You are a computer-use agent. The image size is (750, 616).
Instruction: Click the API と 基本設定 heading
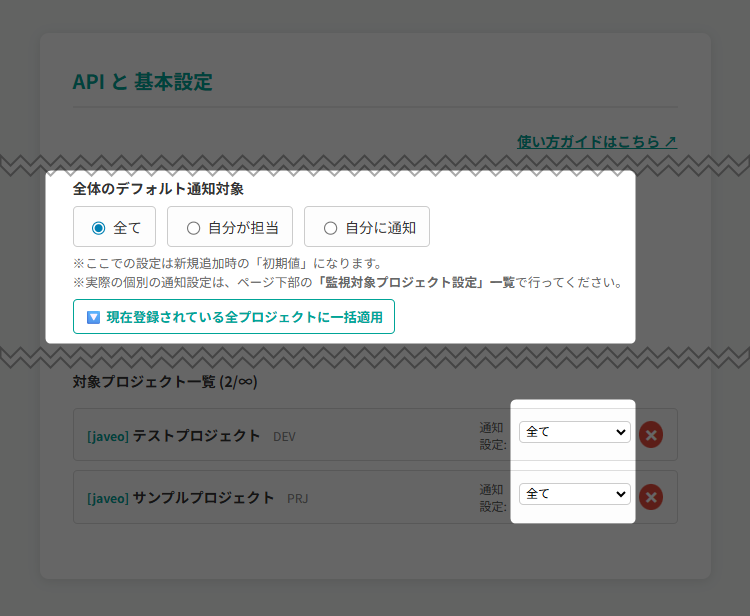(x=143, y=82)
